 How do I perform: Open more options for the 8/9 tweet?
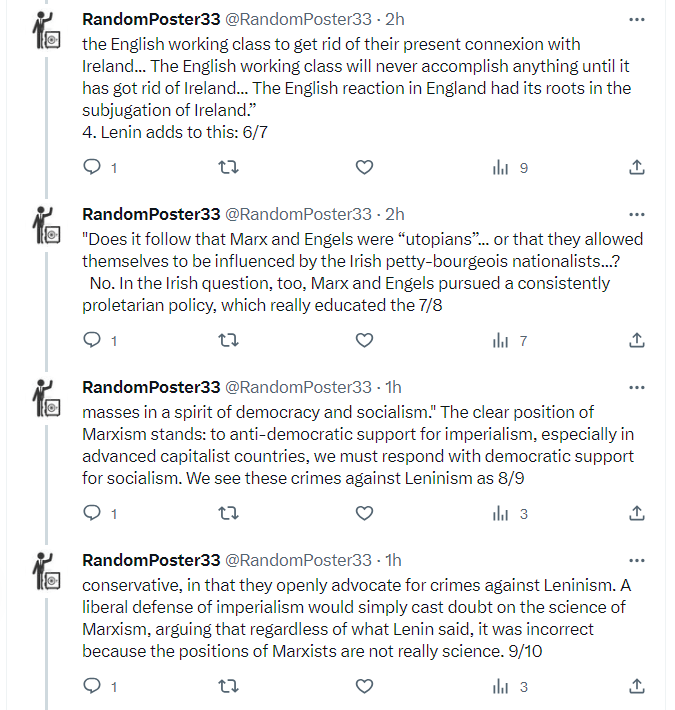point(637,386)
